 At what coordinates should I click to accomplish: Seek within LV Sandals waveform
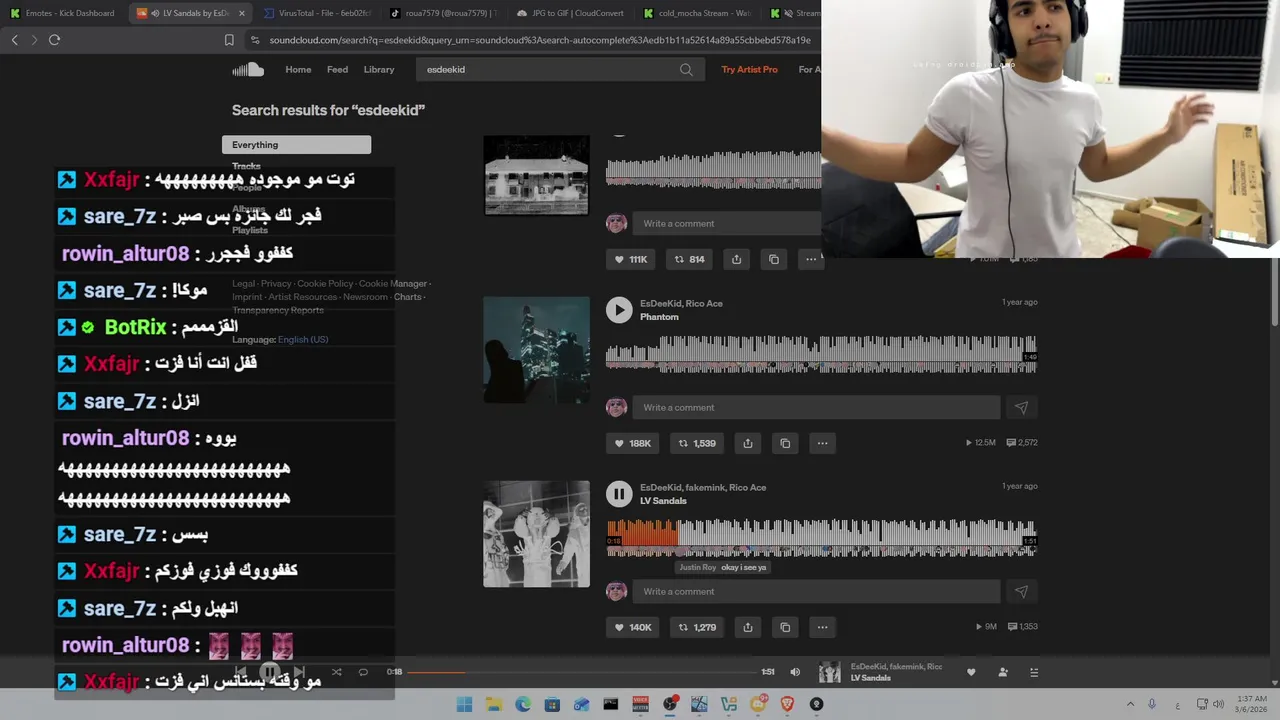[x=821, y=538]
